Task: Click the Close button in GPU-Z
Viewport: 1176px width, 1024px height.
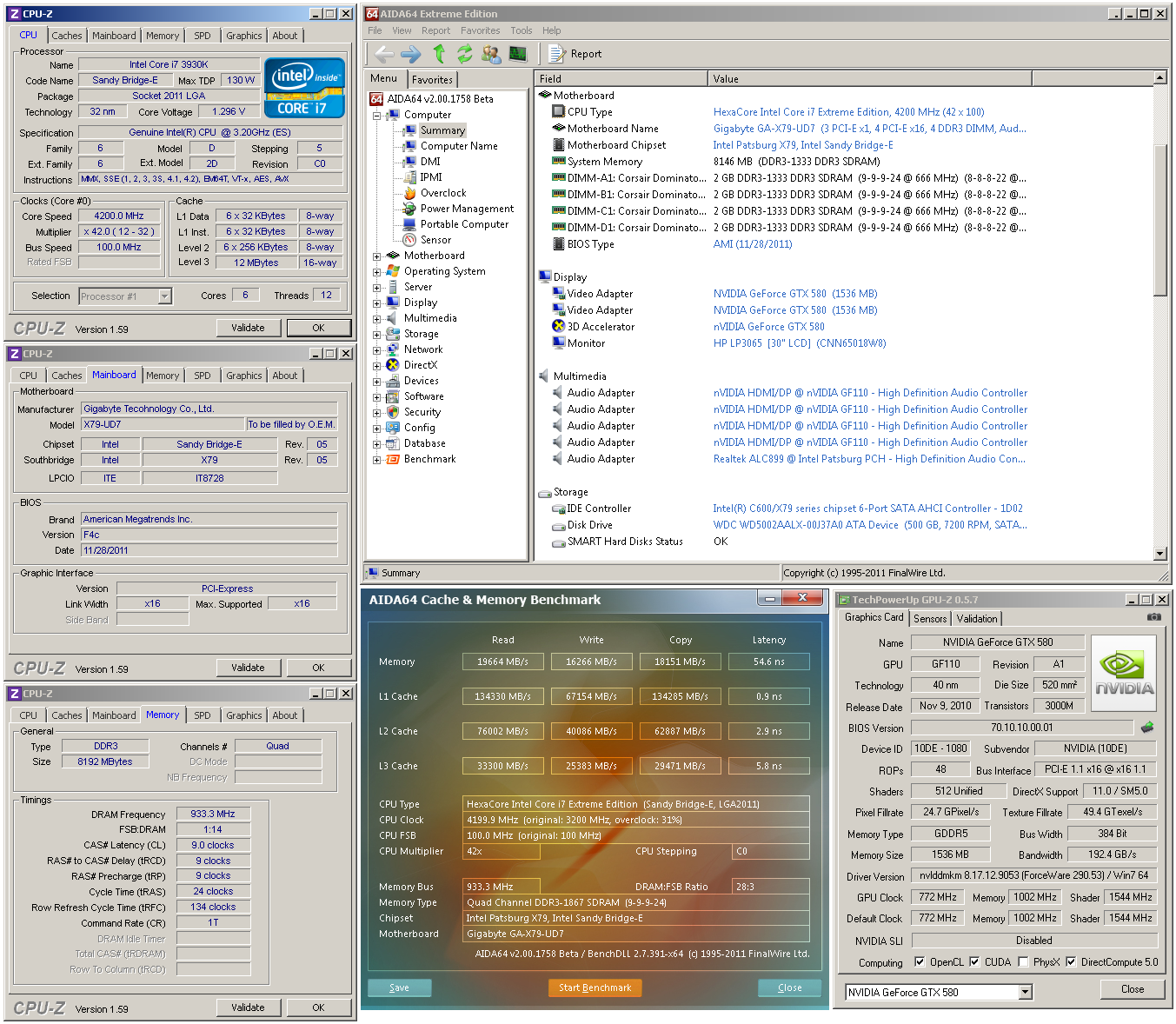Action: [x=1133, y=989]
